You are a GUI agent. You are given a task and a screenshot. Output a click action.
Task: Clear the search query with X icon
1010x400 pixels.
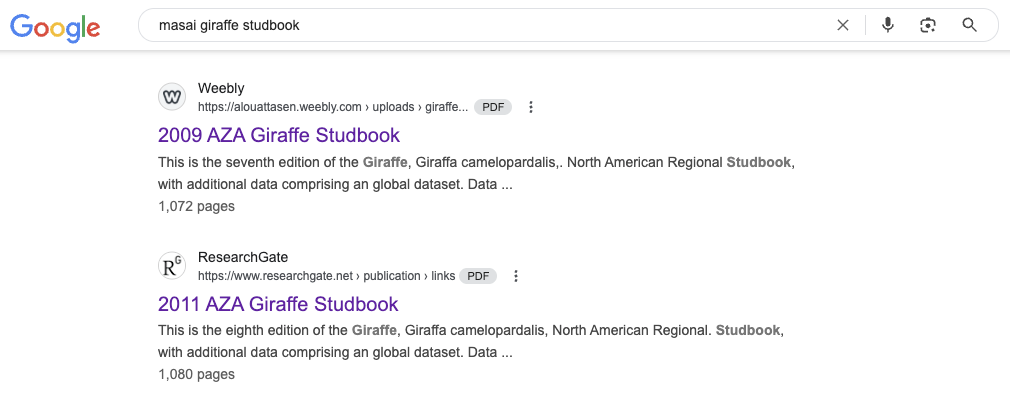click(843, 25)
